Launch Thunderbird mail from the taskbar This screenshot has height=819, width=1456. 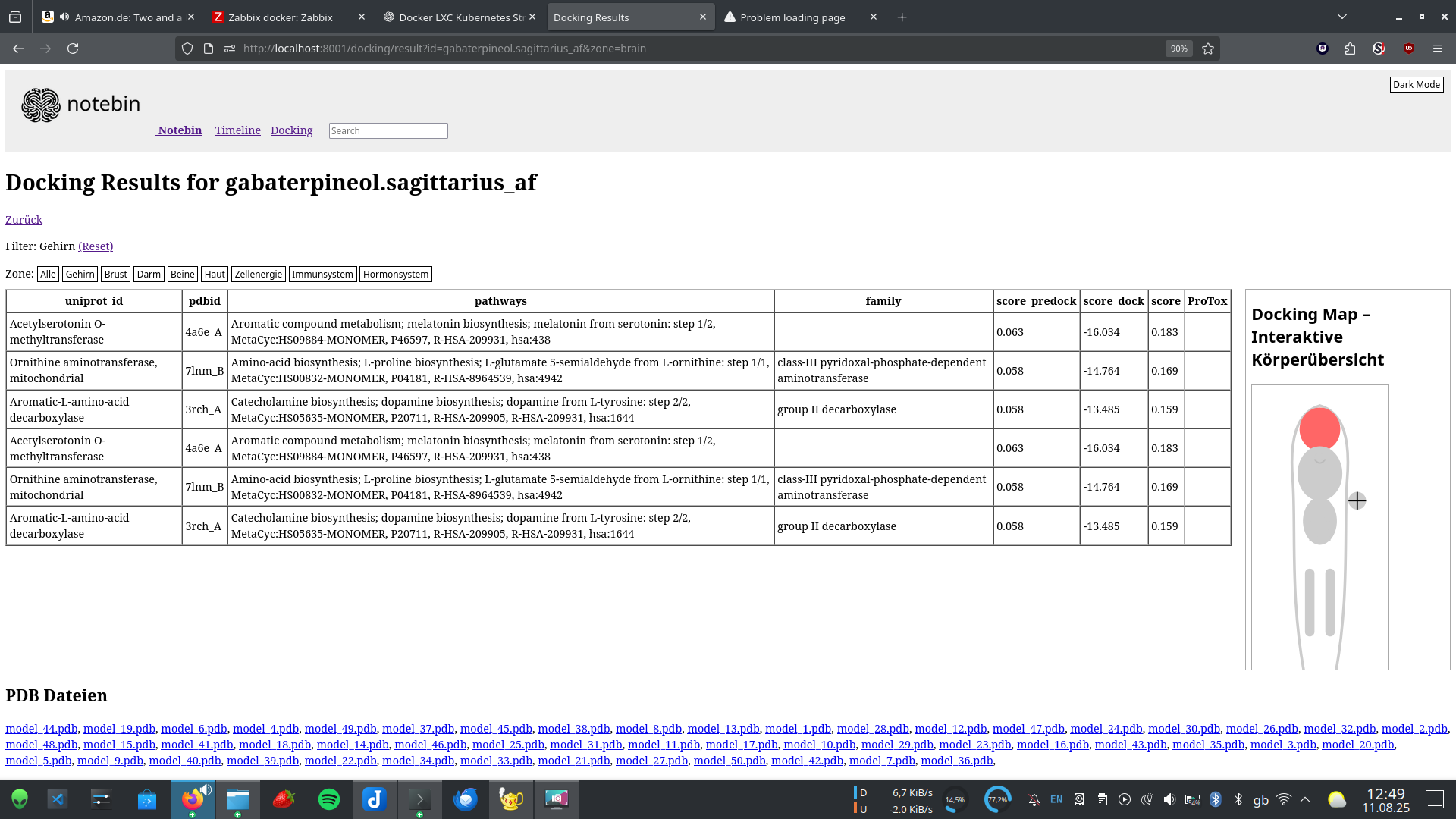coord(466,799)
